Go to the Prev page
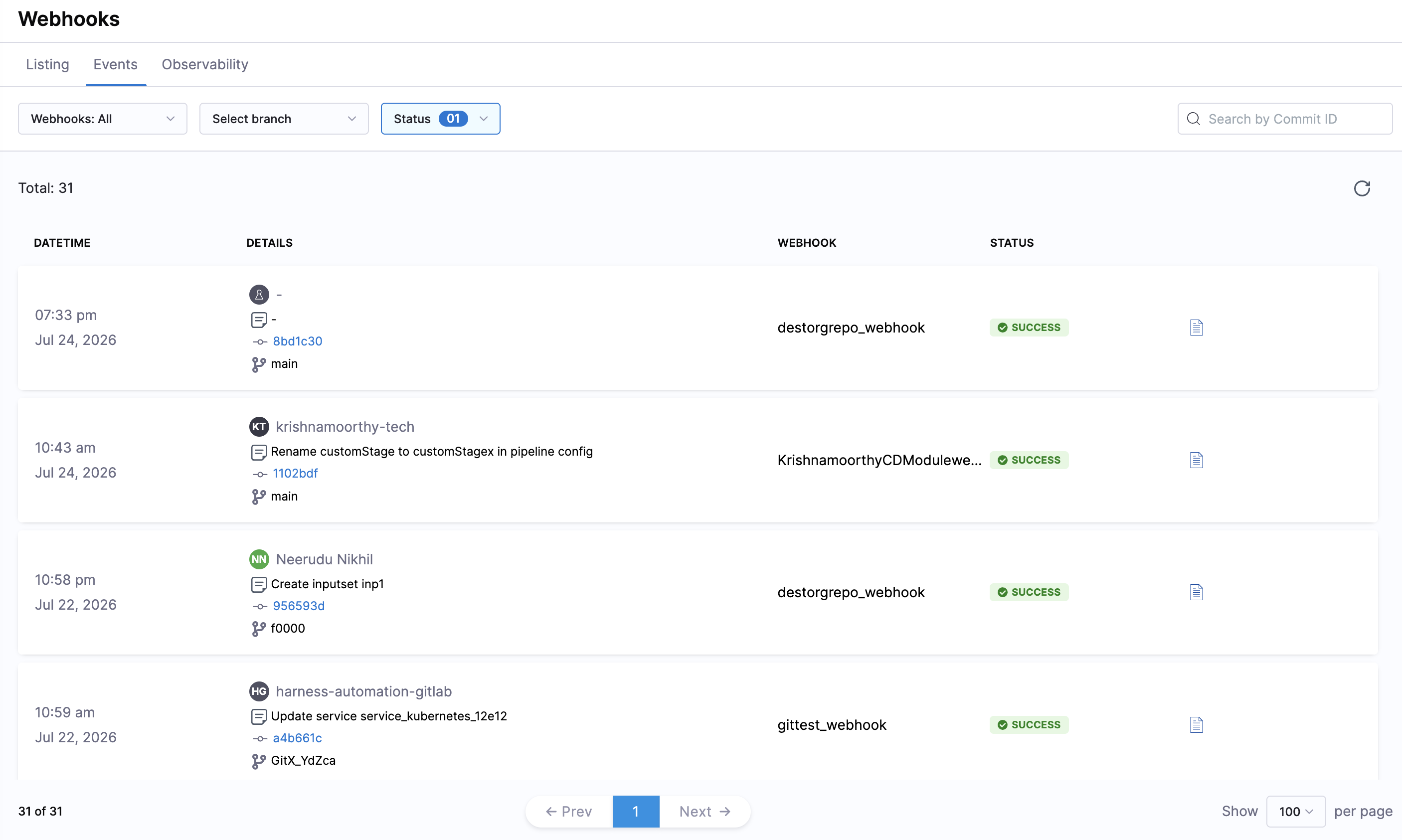The height and width of the screenshot is (840, 1402). point(569,812)
